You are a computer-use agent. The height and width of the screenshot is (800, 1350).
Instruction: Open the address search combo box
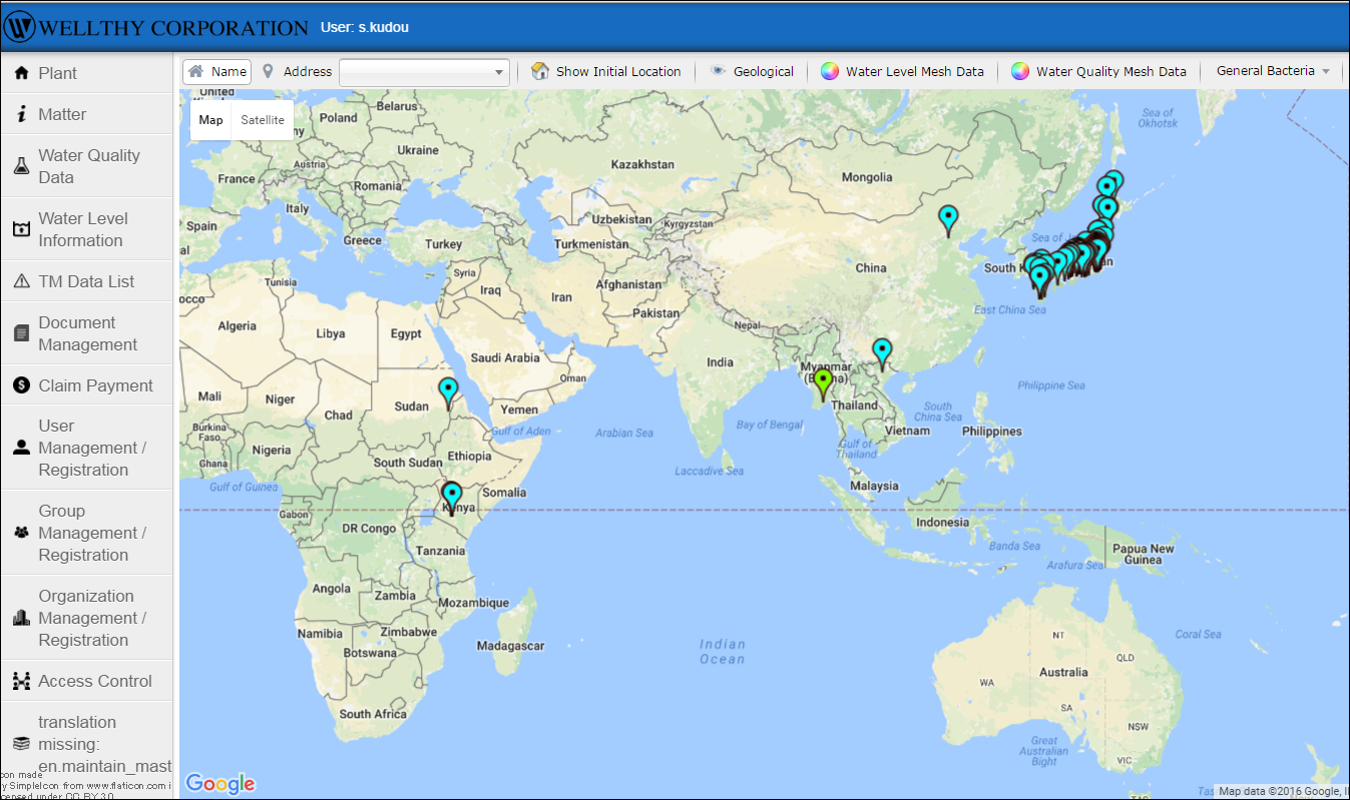click(x=424, y=72)
